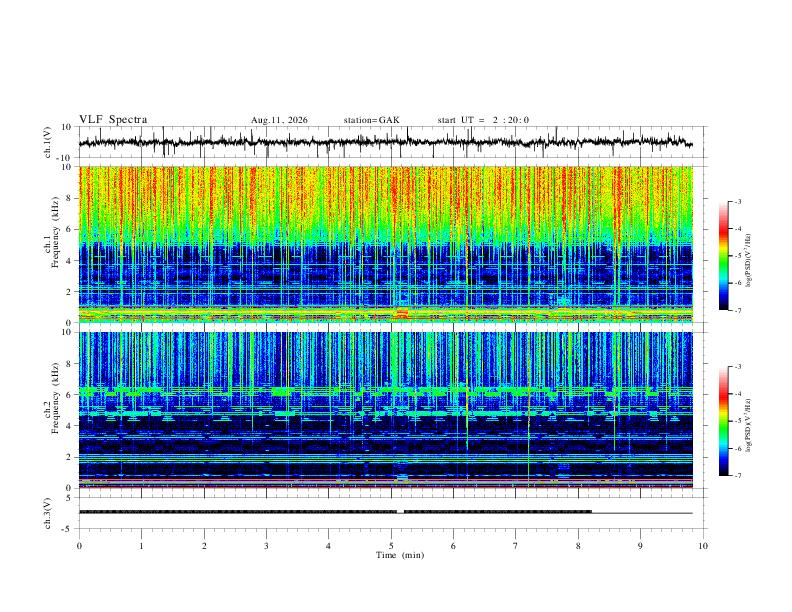
Task: Click the ch.1(V) waveform trace
Action: tap(385, 142)
